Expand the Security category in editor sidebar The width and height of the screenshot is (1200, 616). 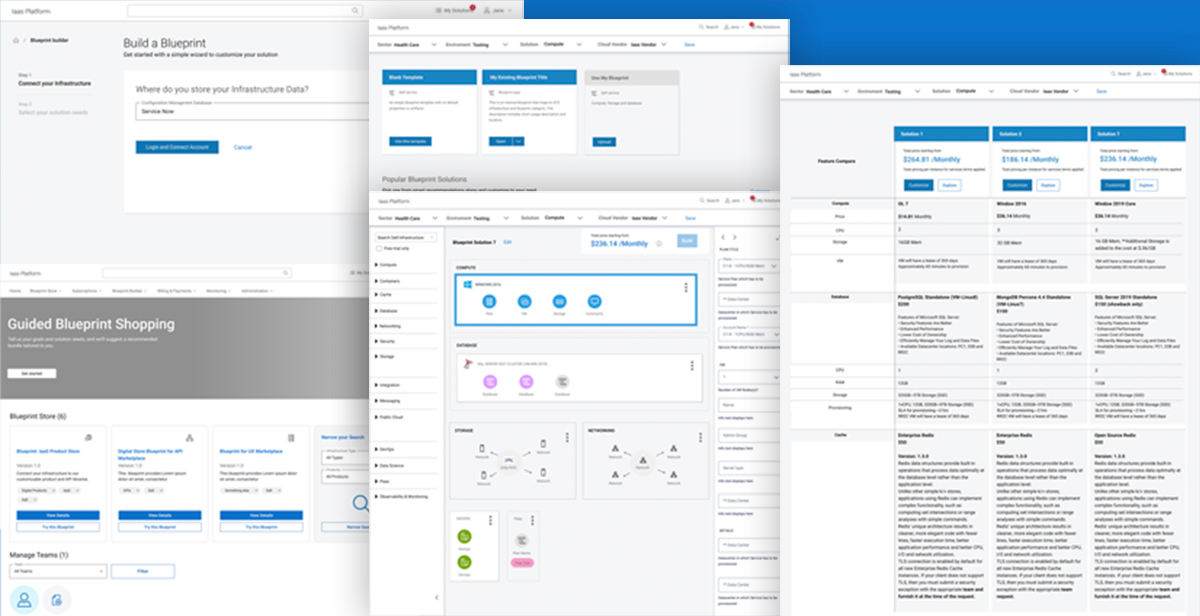387,341
